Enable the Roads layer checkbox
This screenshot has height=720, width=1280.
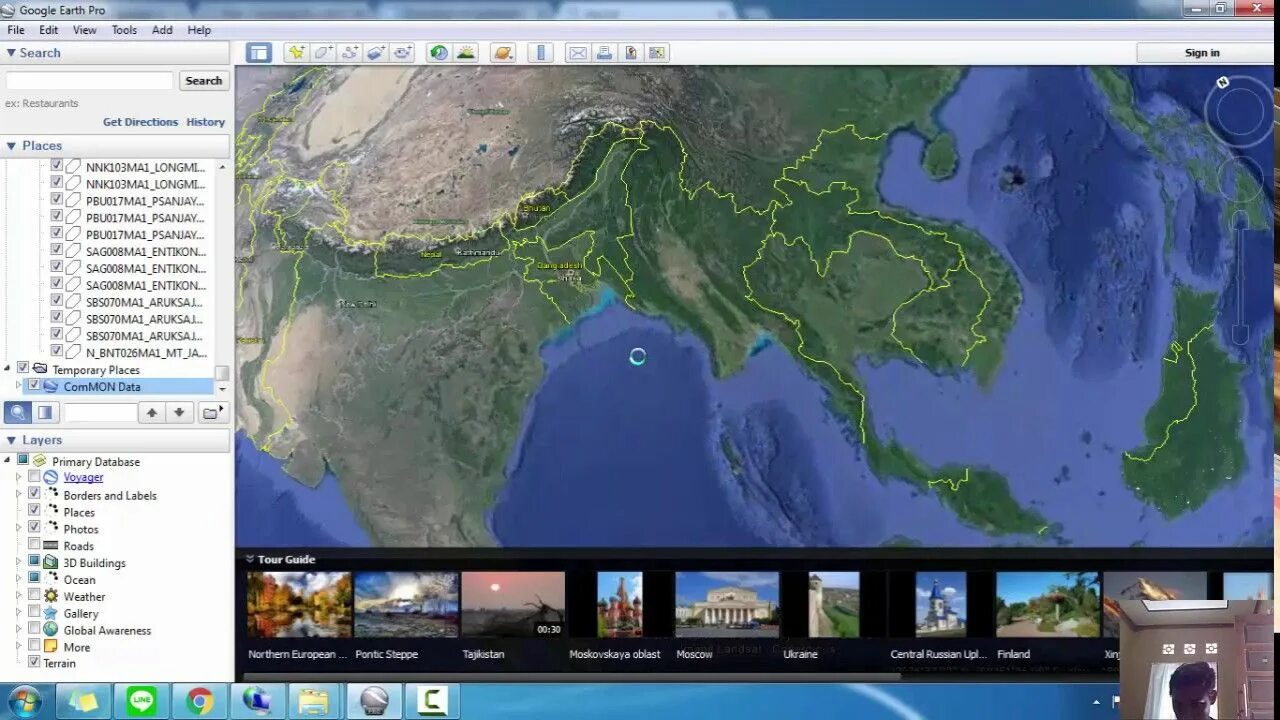pyautogui.click(x=34, y=544)
